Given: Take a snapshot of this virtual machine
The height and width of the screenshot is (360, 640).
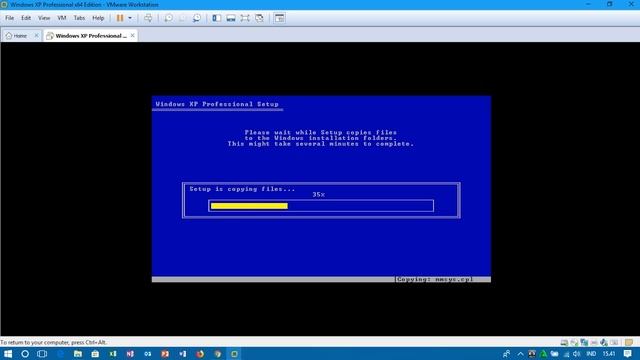Looking at the screenshot, I should pyautogui.click(x=168, y=18).
